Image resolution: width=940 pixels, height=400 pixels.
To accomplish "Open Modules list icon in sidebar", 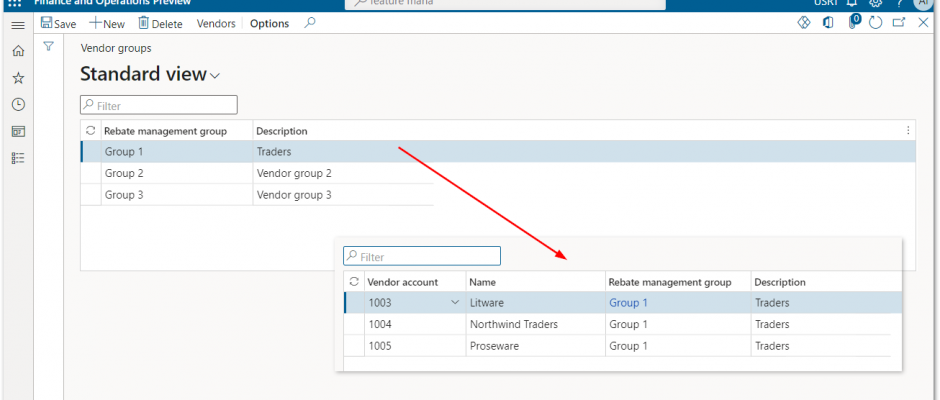I will (19, 158).
